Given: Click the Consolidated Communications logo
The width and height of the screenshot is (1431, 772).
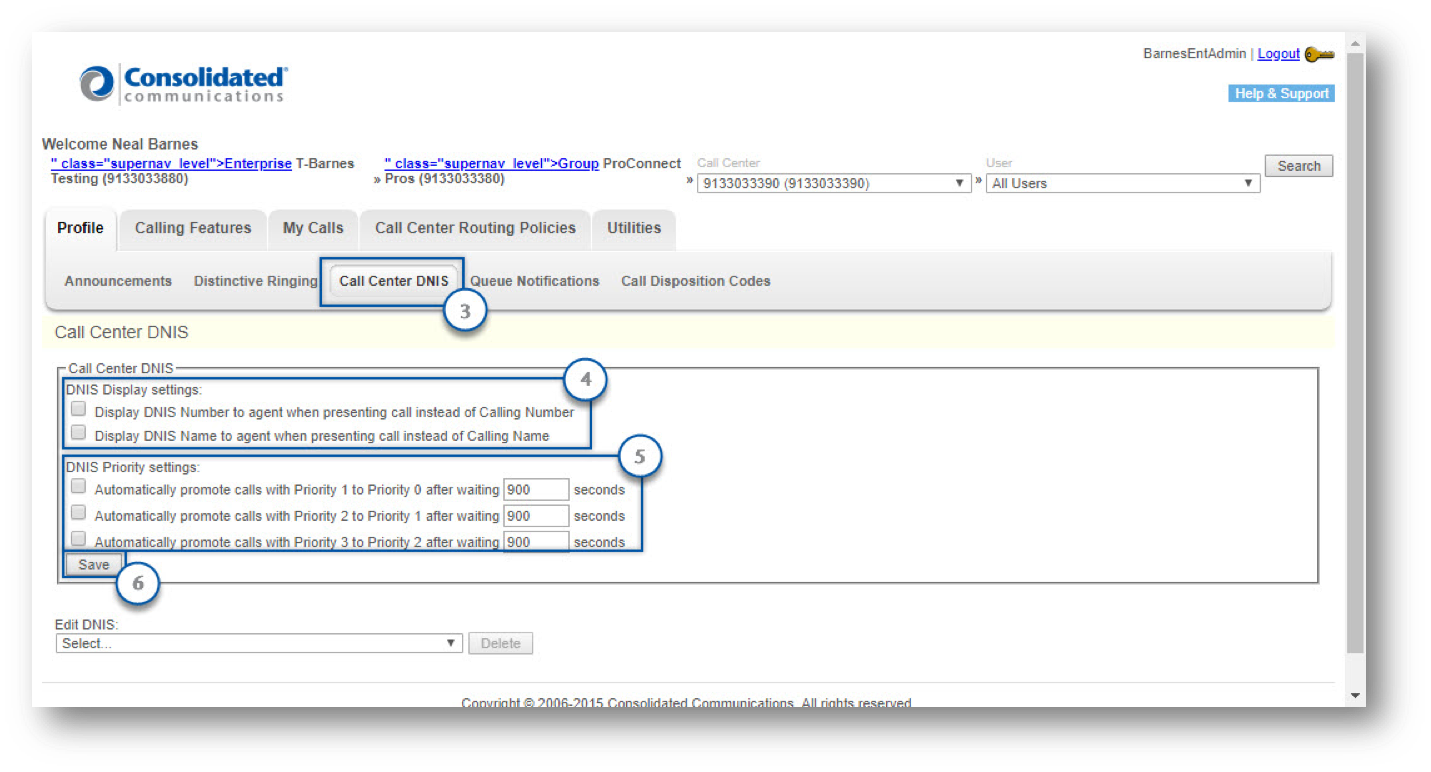Looking at the screenshot, I should pos(184,84).
